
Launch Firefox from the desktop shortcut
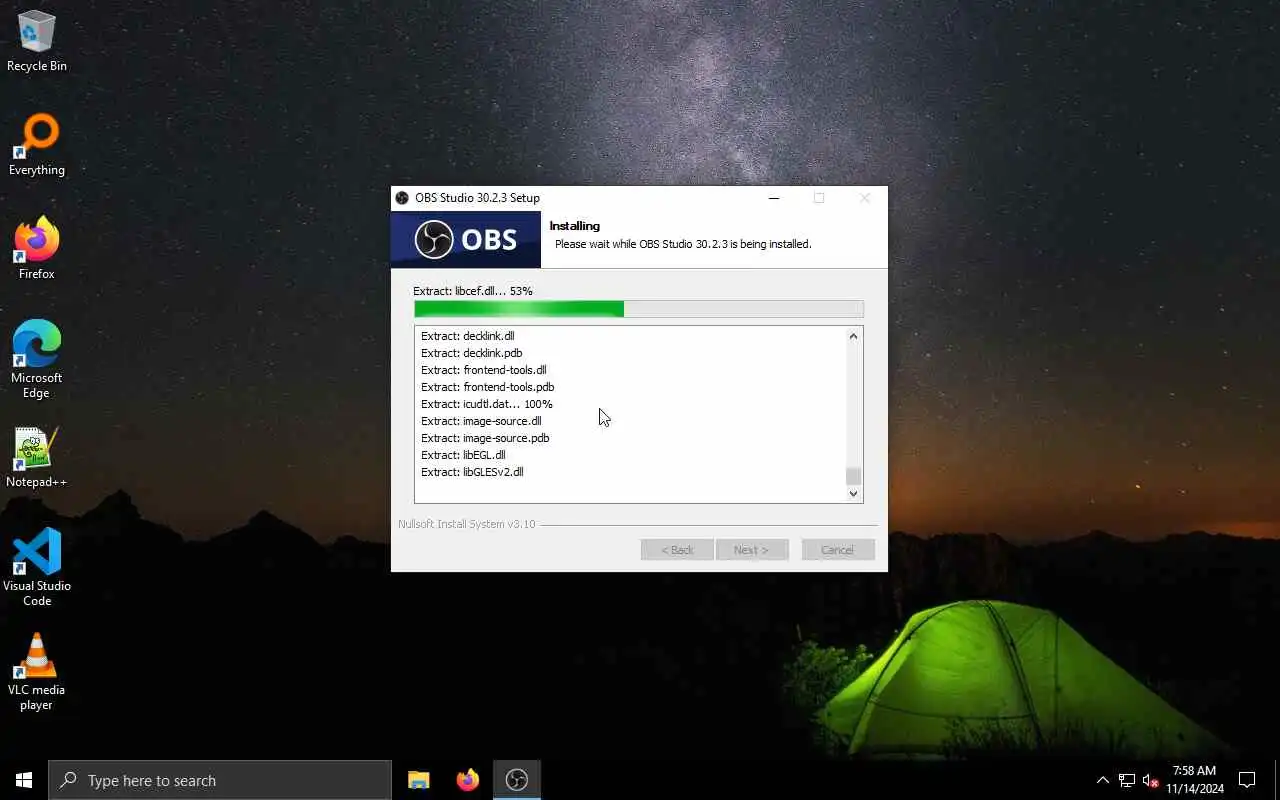(x=37, y=250)
